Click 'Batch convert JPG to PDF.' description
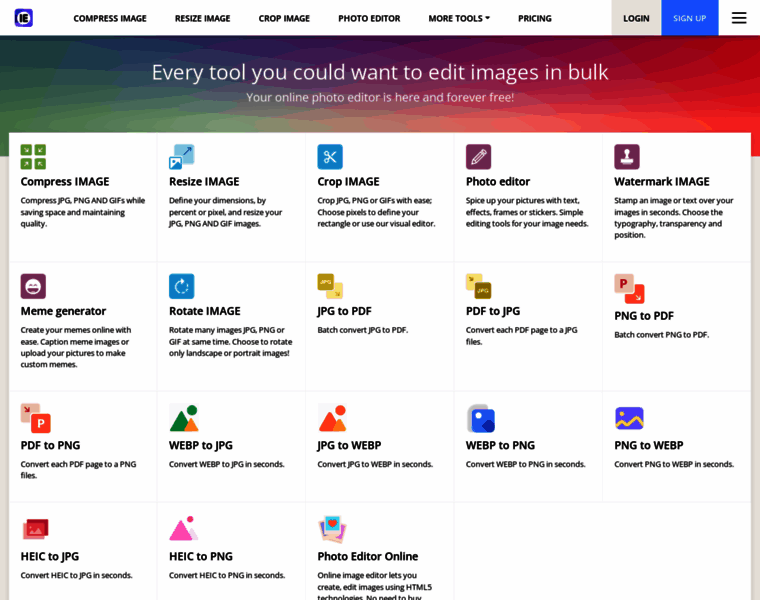 (x=363, y=330)
